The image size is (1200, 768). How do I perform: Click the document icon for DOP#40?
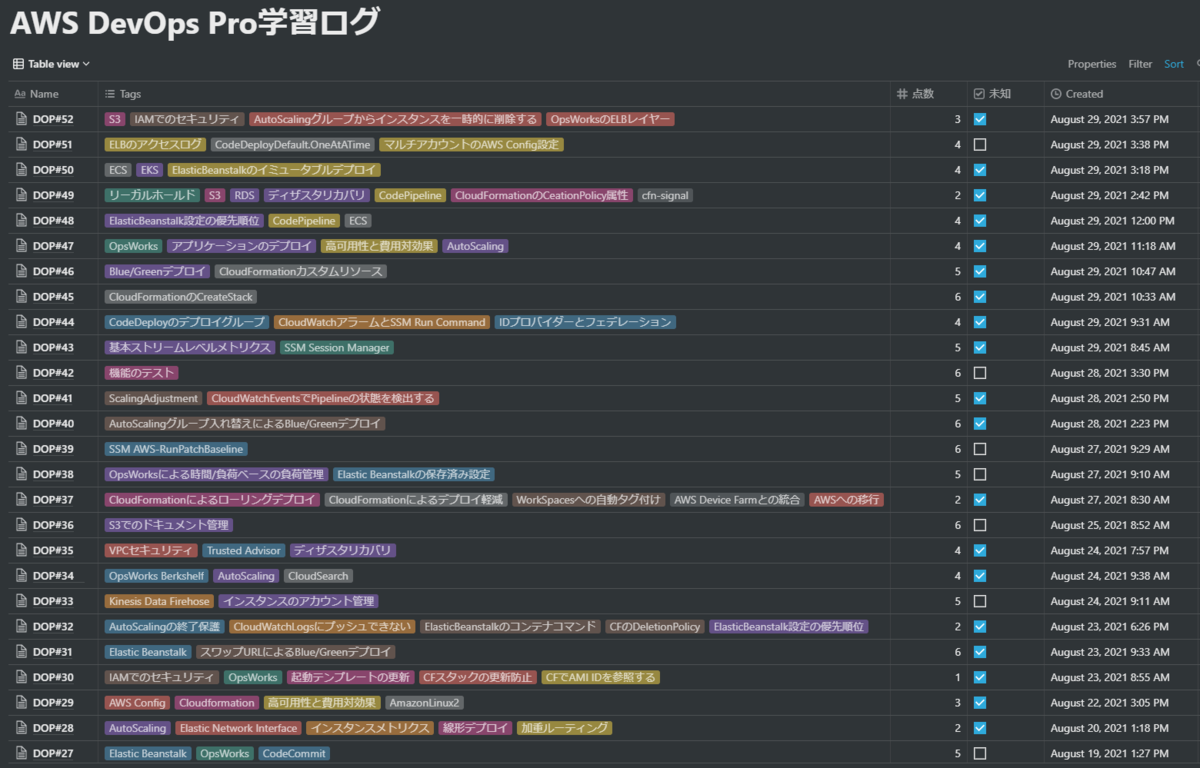click(x=21, y=424)
